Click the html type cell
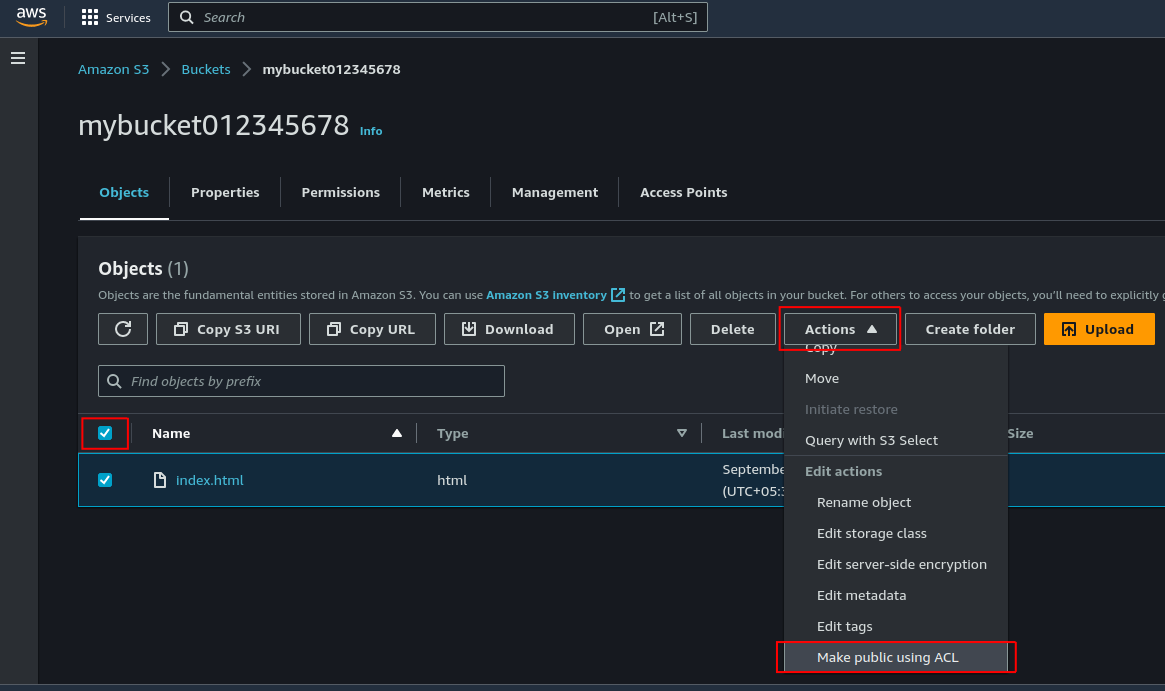 452,480
